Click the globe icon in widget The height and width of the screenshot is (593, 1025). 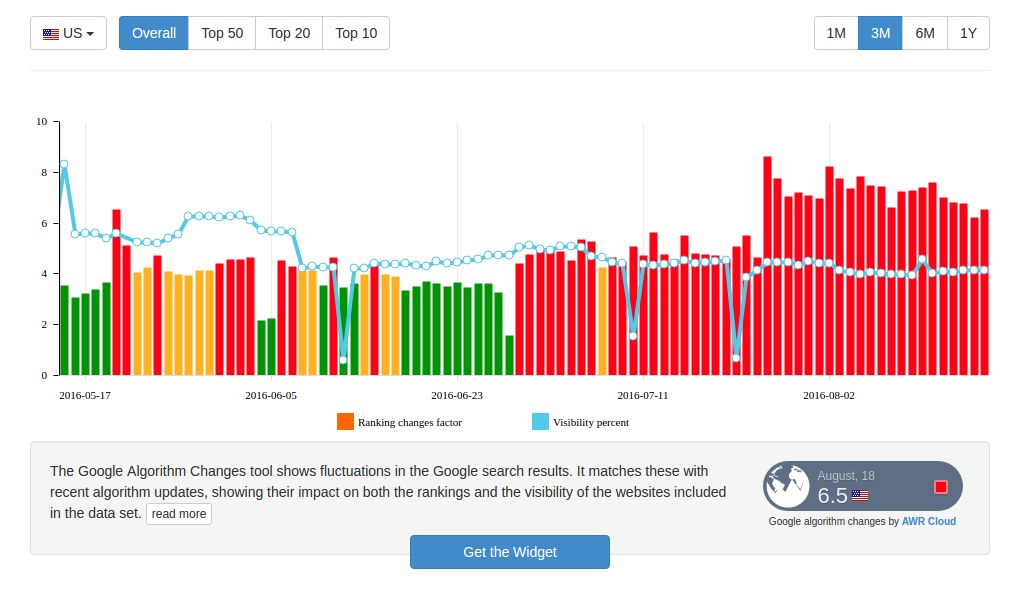[x=788, y=486]
